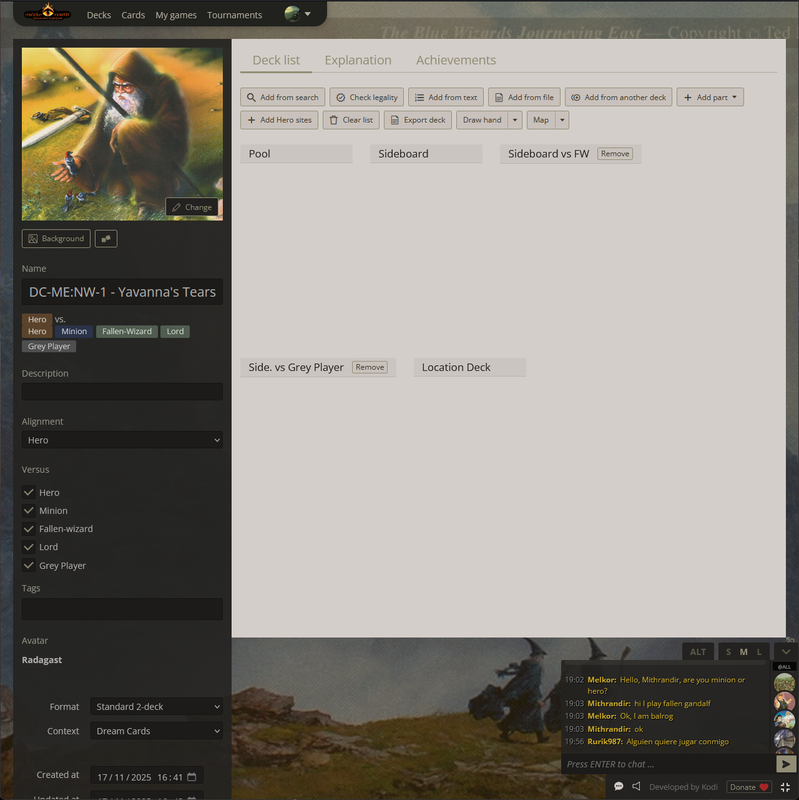Run Check legality on the deck
This screenshot has height=800, width=799.
pyautogui.click(x=367, y=97)
